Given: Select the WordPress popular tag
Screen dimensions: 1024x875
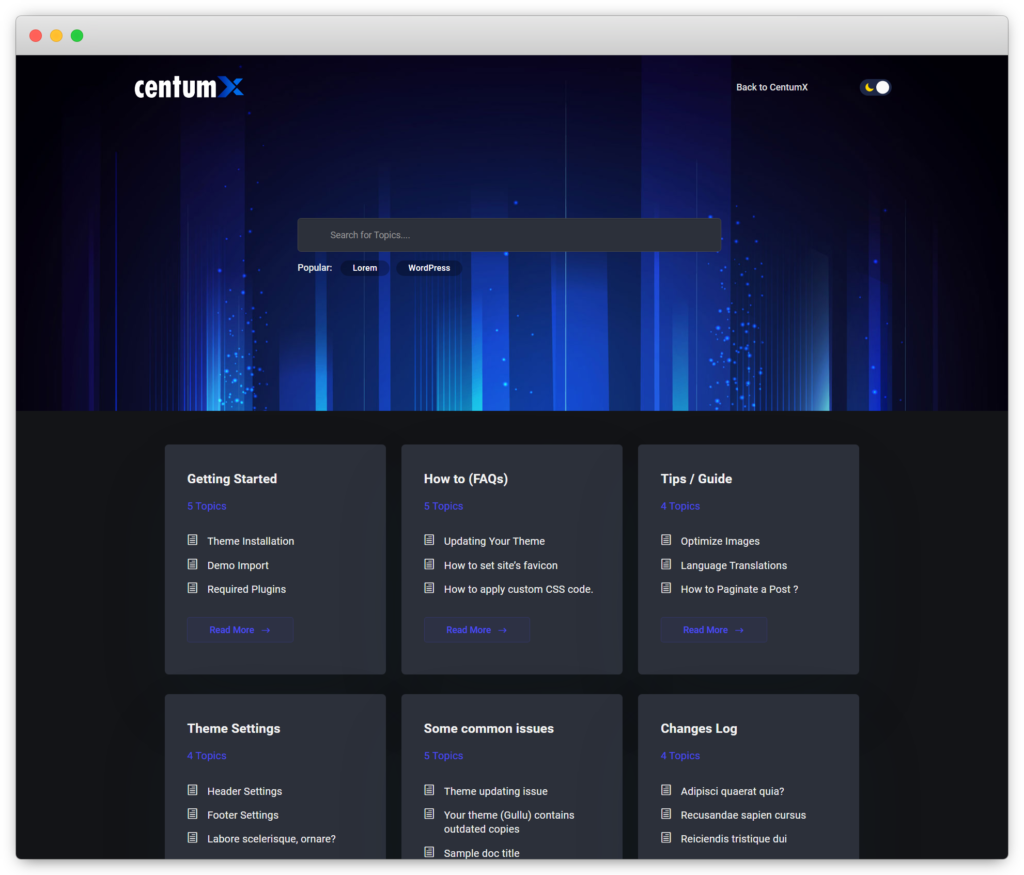Looking at the screenshot, I should click(x=428, y=268).
